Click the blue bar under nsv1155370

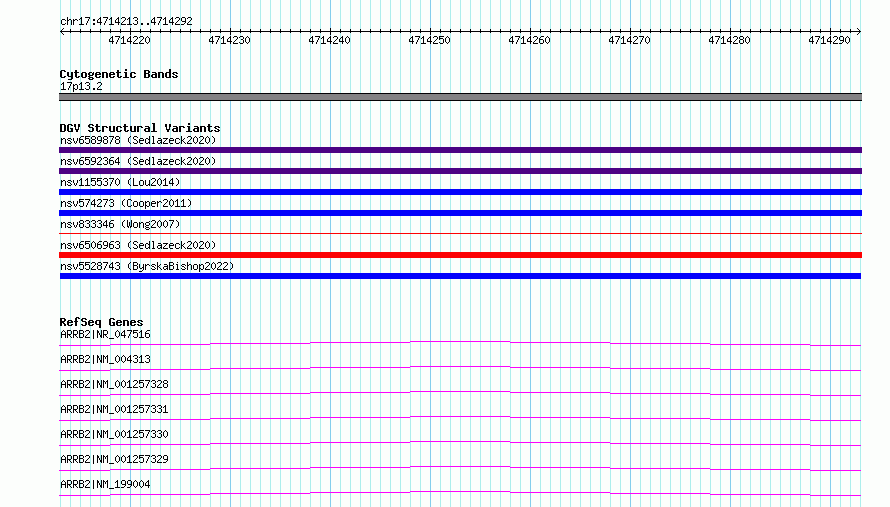coord(460,192)
